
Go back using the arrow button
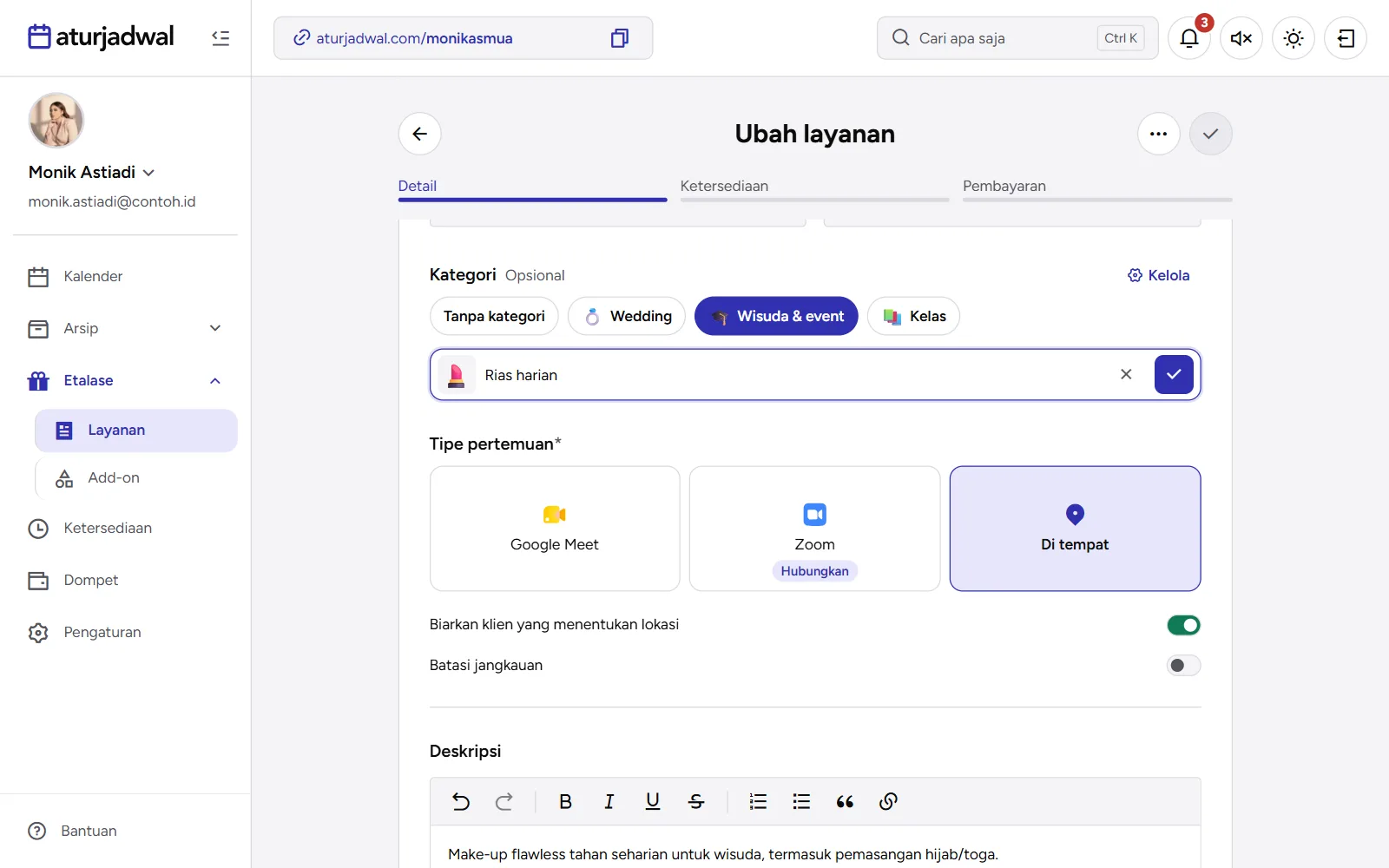point(420,134)
